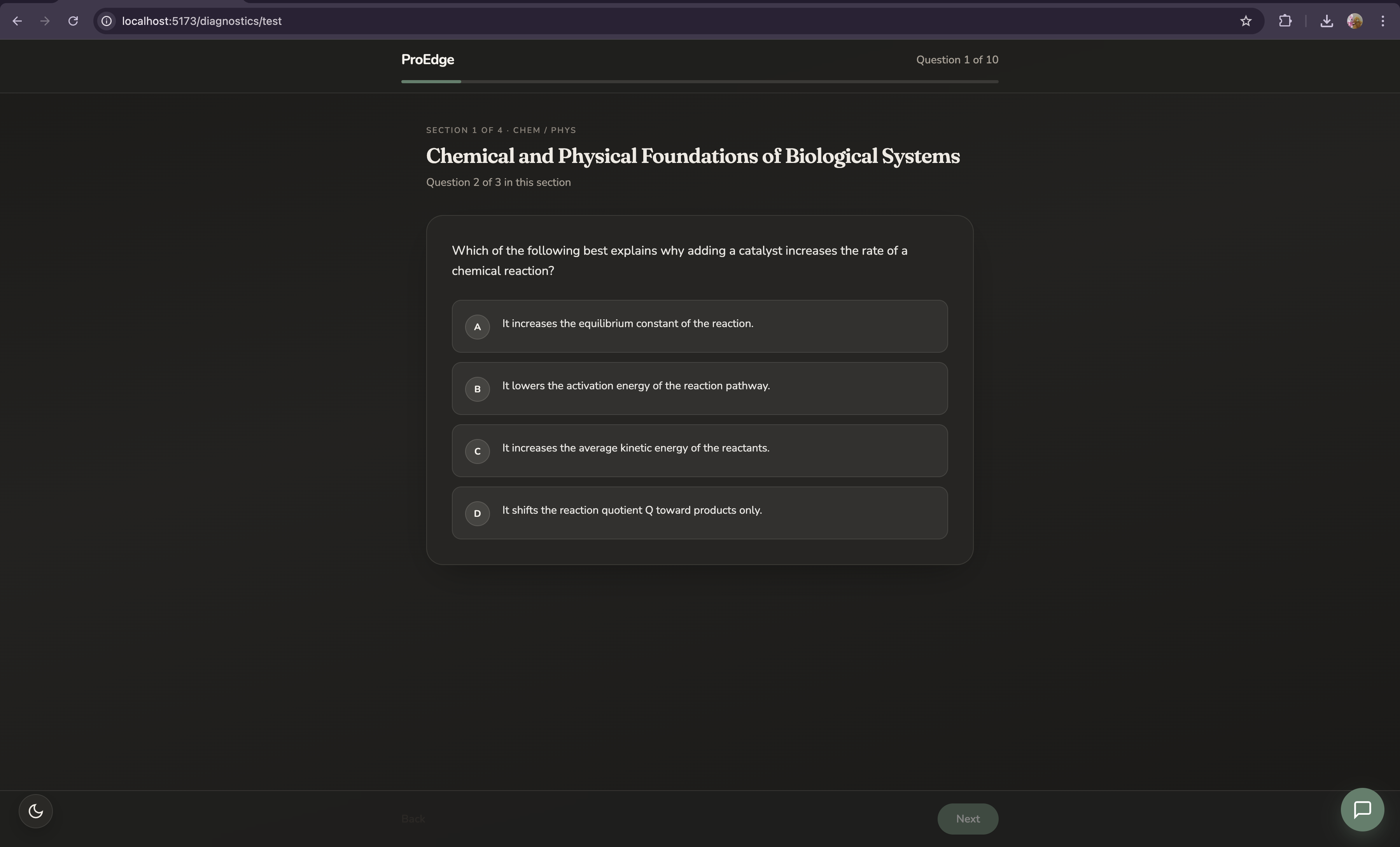This screenshot has height=847, width=1400.
Task: Toggle dark mode moon icon
Action: point(35,811)
